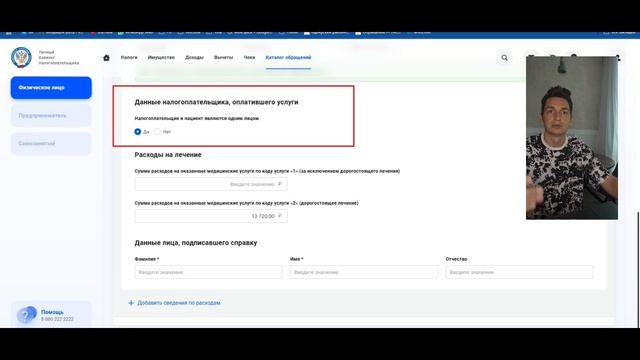Image resolution: width=640 pixels, height=360 pixels.
Task: Open the Чеки menu tab
Action: pos(249,58)
